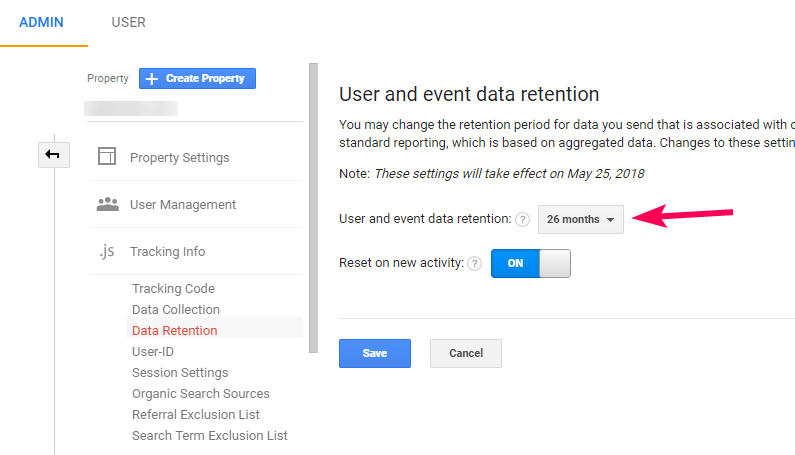Click the blurred property name selector
795x455 pixels.
tap(131, 109)
